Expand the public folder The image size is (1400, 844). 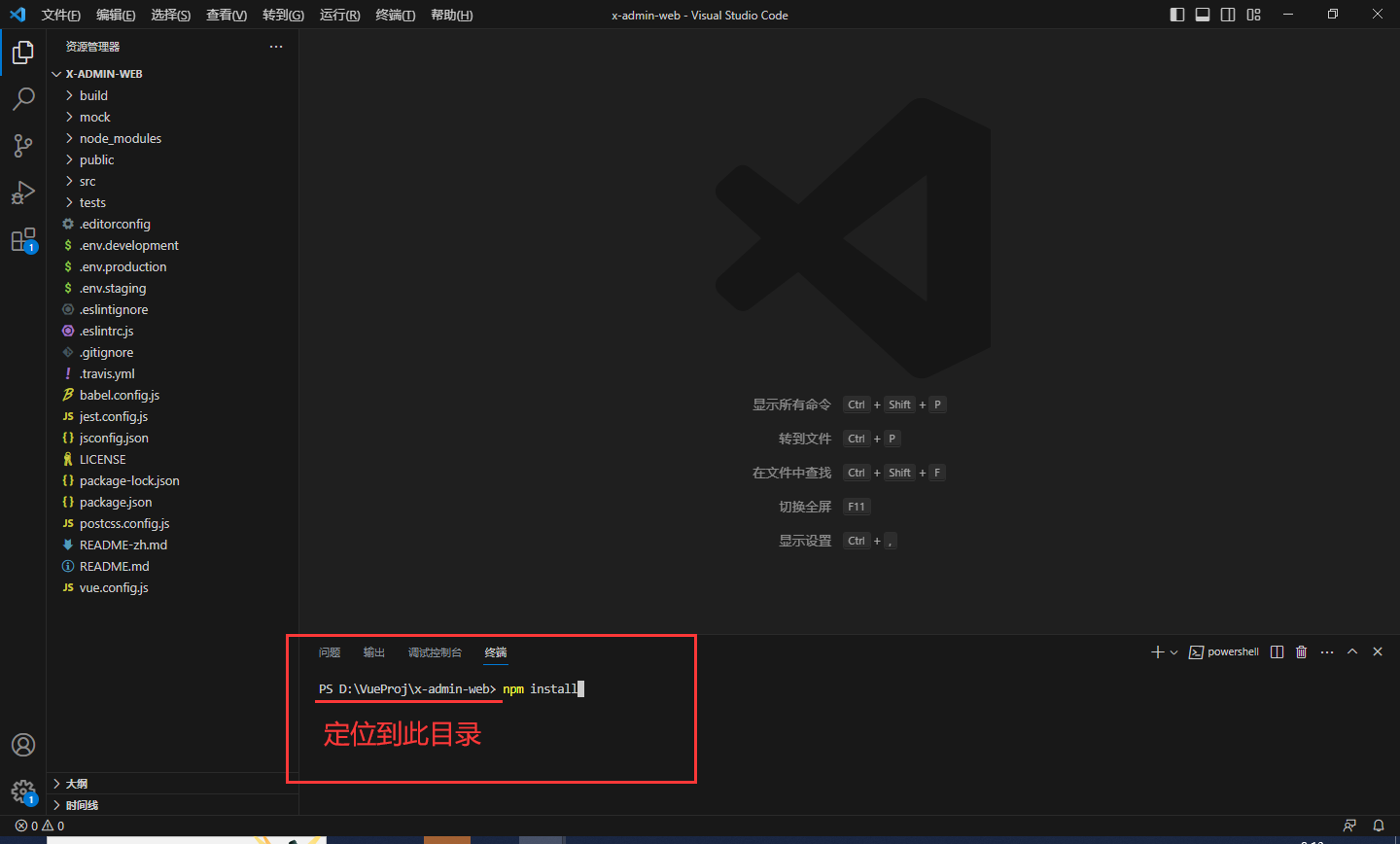(x=172, y=159)
